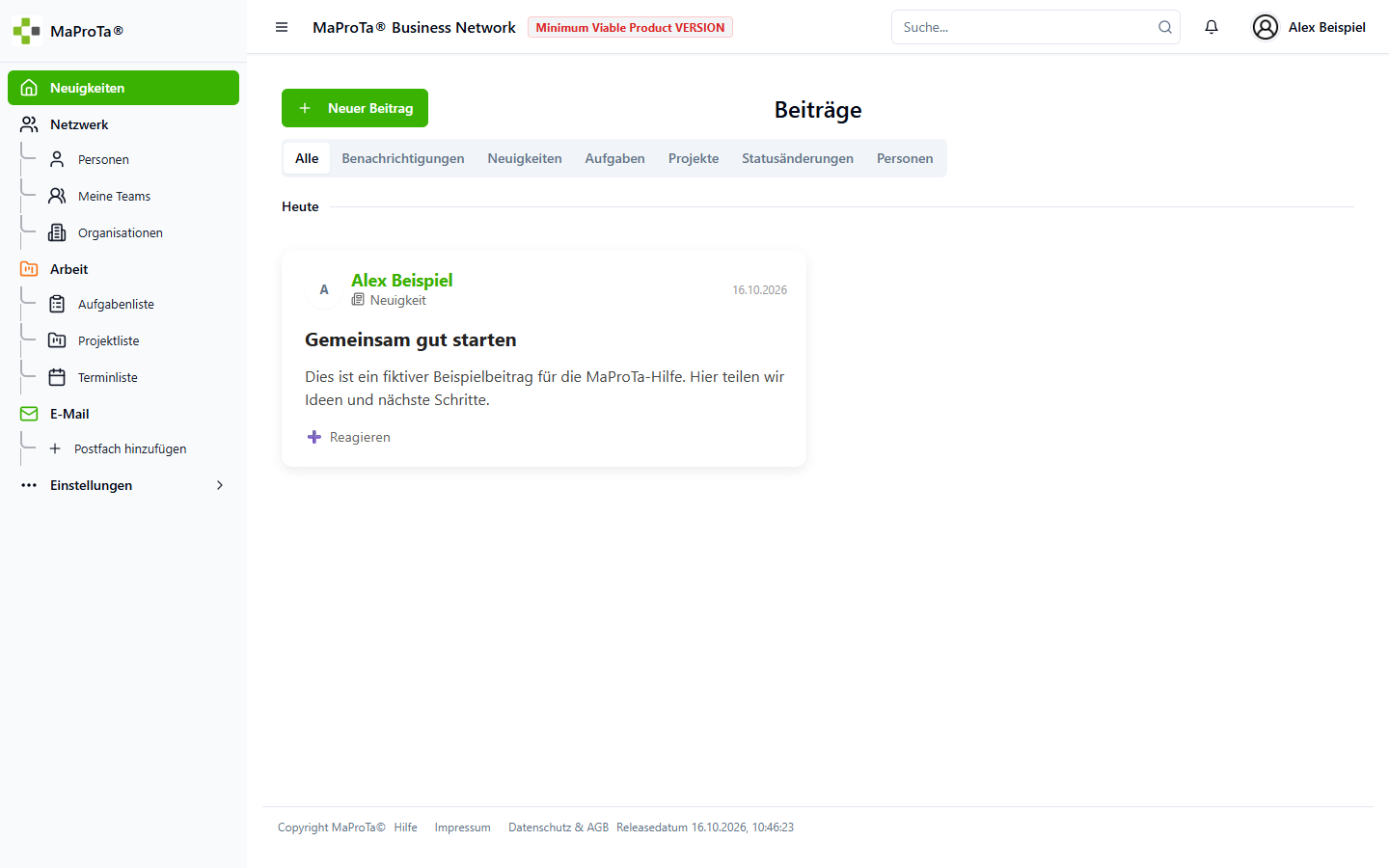1389x868 pixels.
Task: Click the Aufgabenliste clipboard icon
Action: [57, 304]
